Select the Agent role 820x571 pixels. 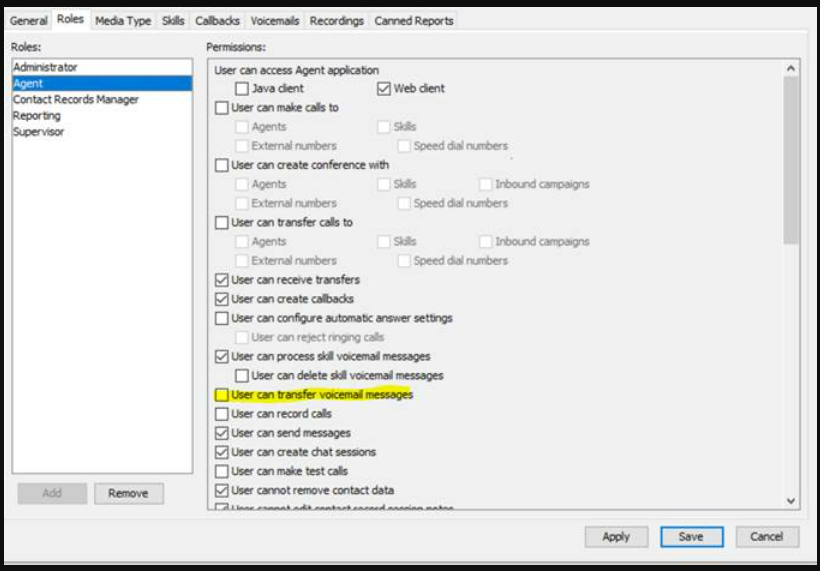pos(102,83)
